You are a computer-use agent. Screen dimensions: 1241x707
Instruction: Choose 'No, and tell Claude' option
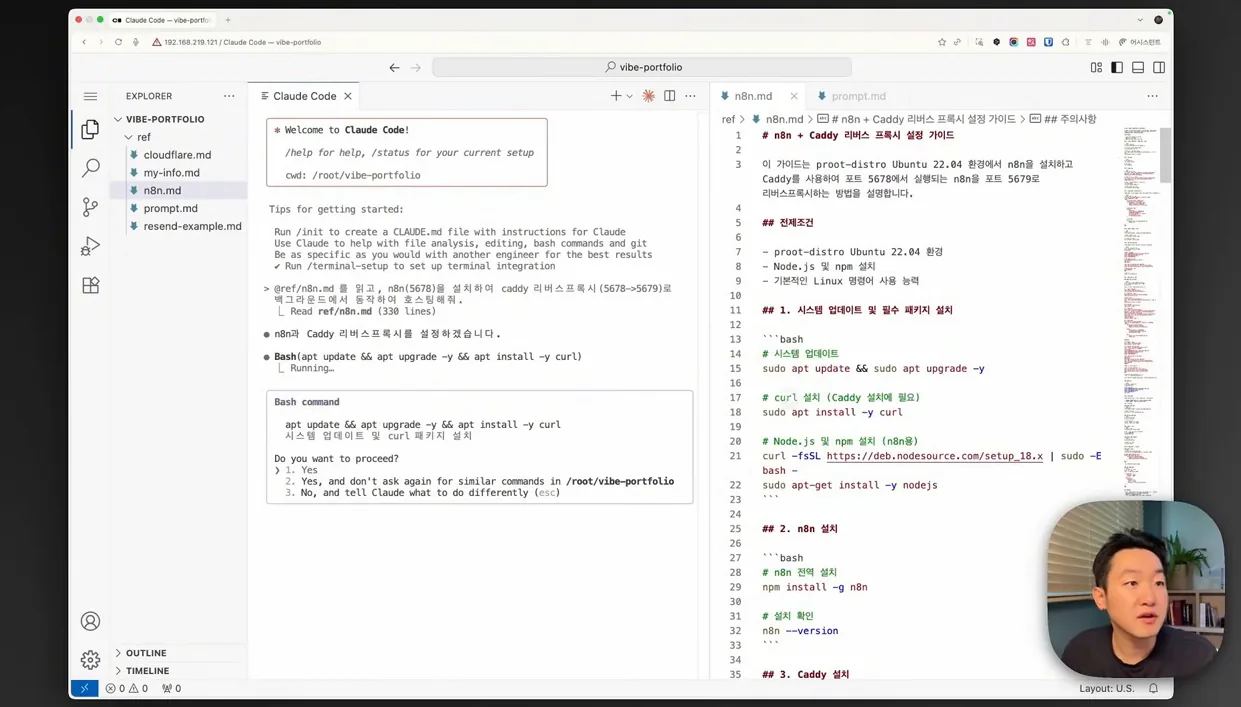point(422,493)
